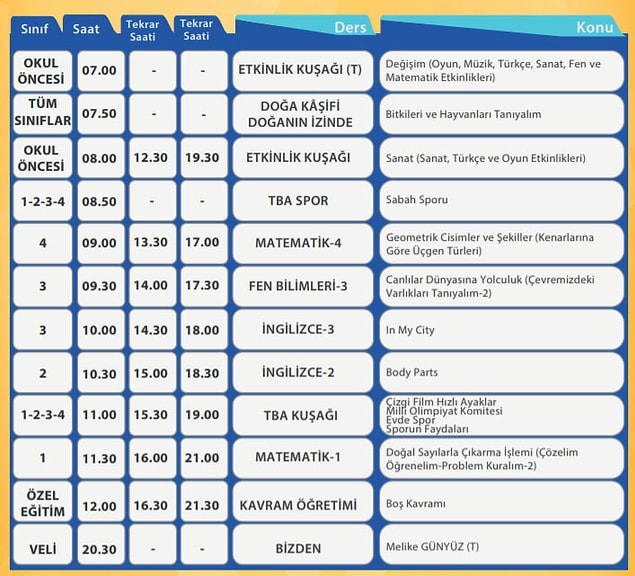Click the 21.30 repeat time cell
The width and height of the screenshot is (635, 576).
click(204, 501)
